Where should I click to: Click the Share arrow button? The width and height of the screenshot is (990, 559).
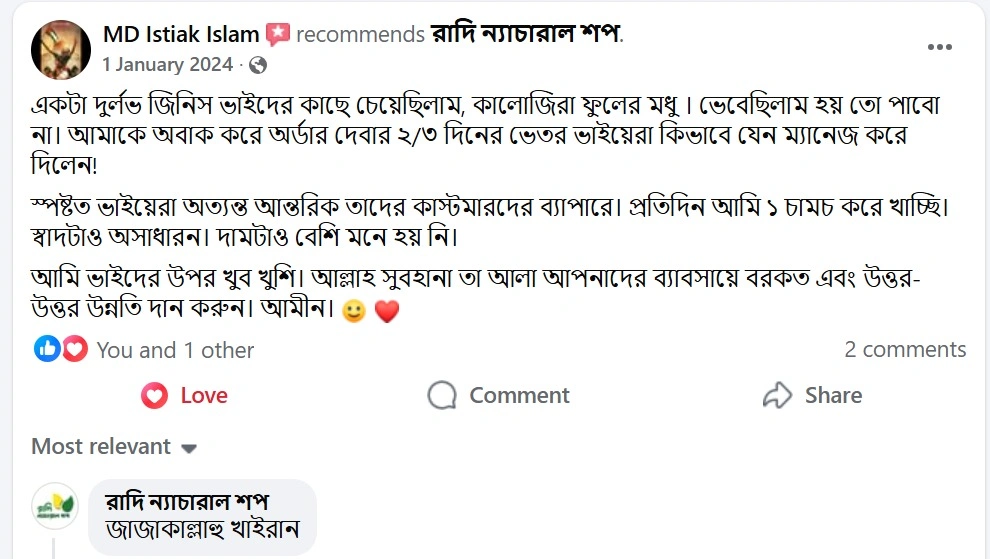812,395
